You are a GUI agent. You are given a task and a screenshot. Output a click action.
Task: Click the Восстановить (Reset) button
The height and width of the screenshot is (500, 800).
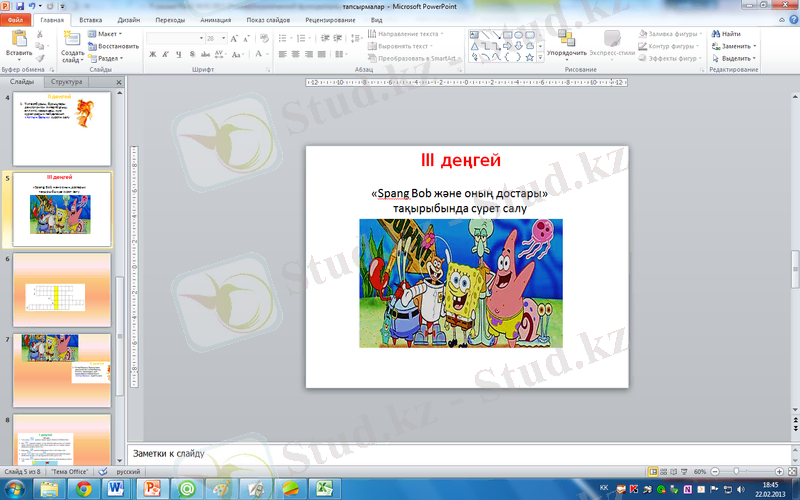[x=114, y=46]
